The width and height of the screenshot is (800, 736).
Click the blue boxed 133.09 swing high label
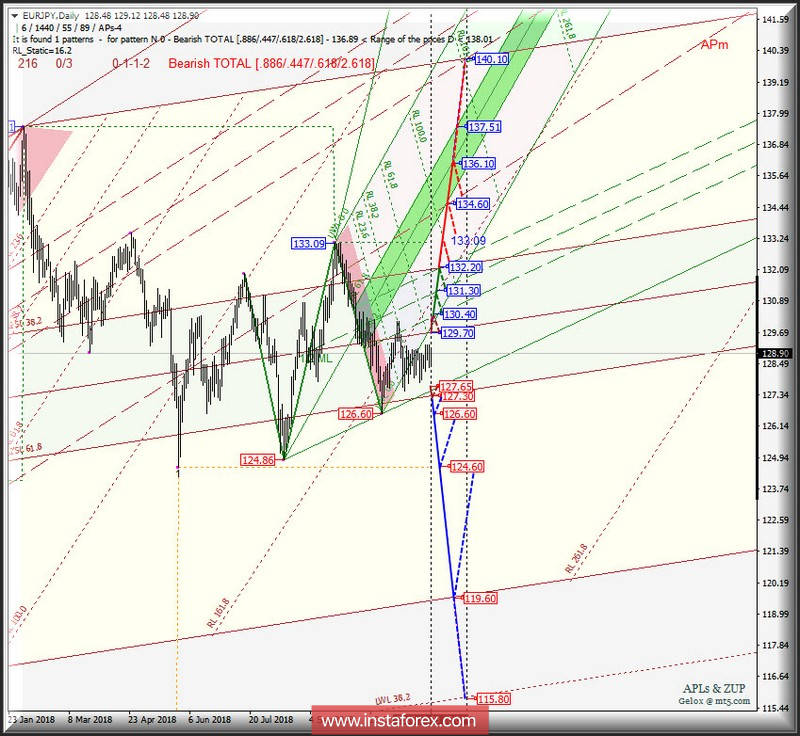point(309,243)
